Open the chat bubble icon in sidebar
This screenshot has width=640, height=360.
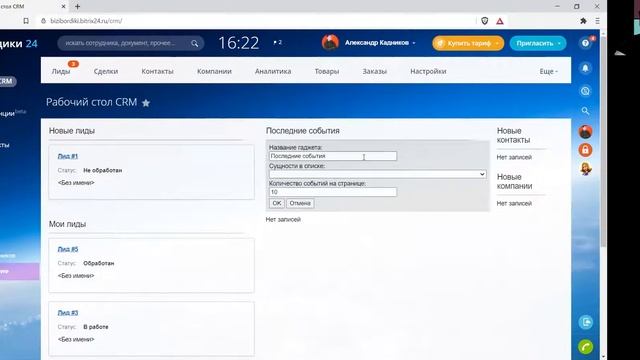pyautogui.click(x=585, y=91)
